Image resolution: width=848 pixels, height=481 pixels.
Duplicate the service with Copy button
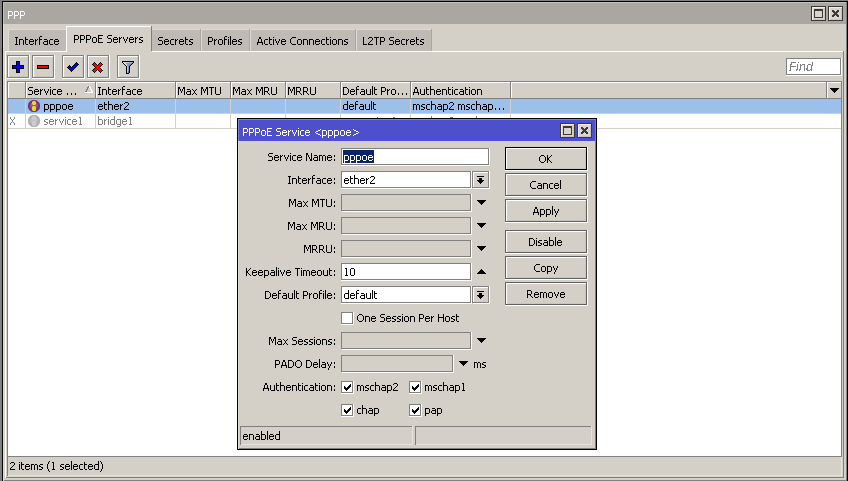546,268
